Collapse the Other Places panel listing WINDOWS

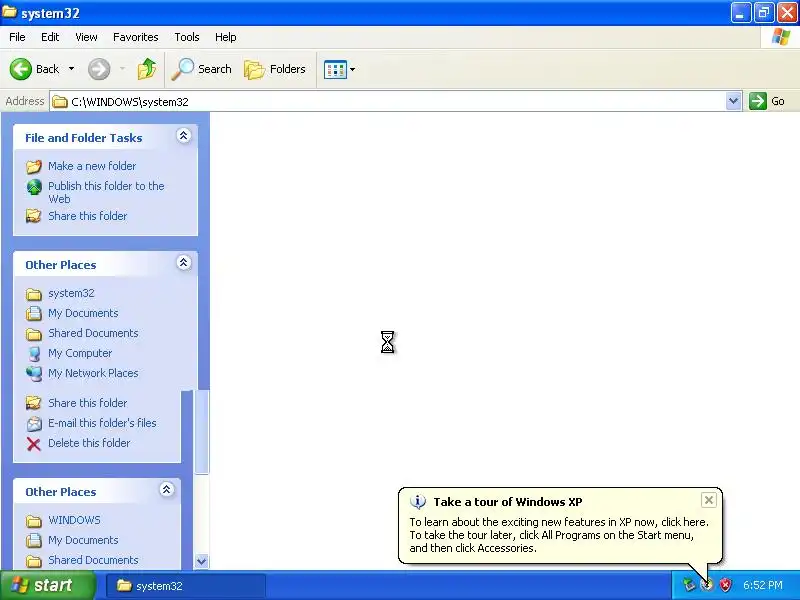pyautogui.click(x=166, y=490)
